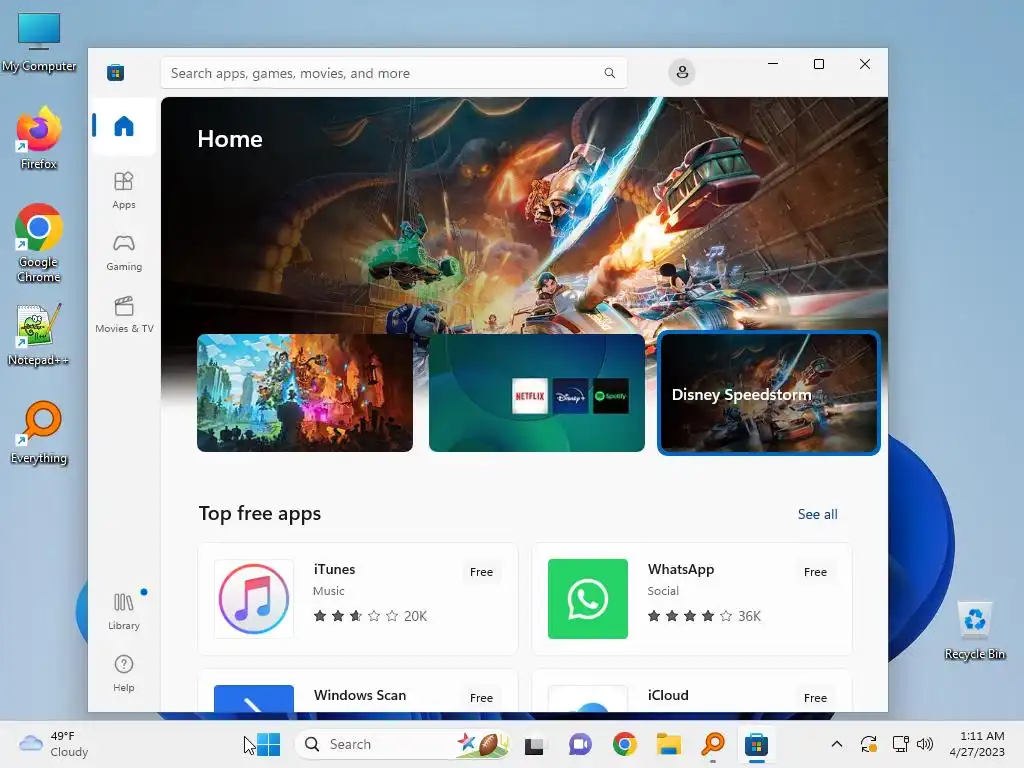Open the Movies & TV section
This screenshot has height=768, width=1024.
pos(123,314)
